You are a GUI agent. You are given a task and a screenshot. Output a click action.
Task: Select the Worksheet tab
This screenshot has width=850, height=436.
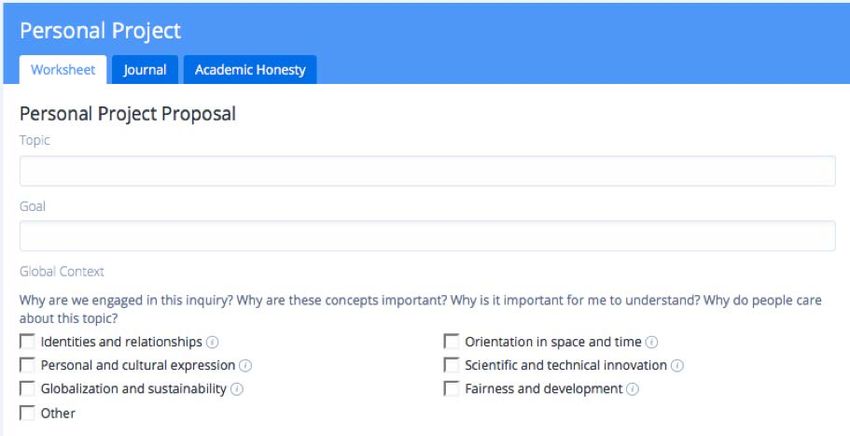point(63,70)
